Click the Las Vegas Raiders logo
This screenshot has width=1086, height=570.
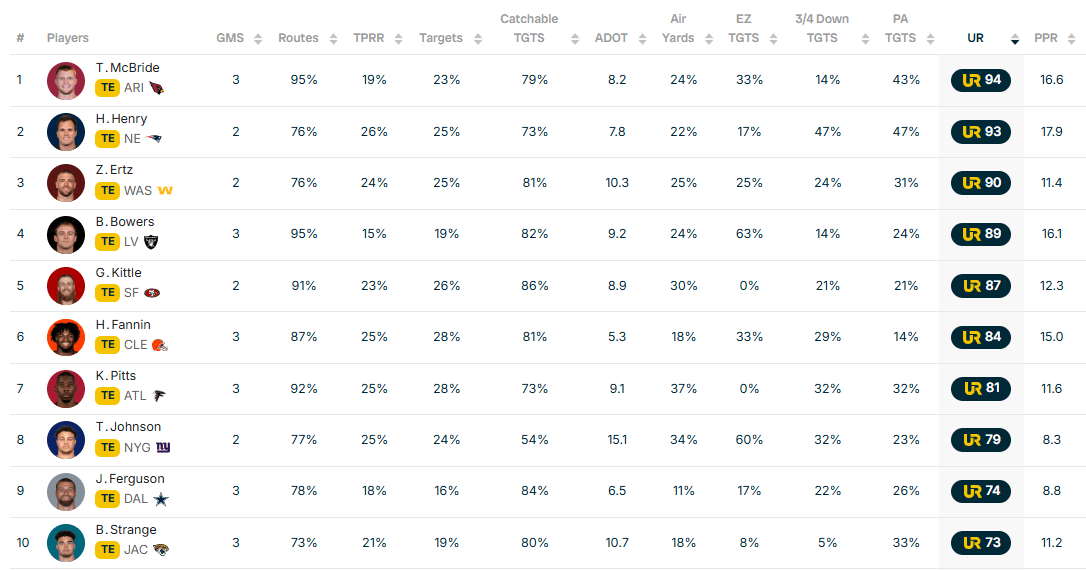[152, 242]
